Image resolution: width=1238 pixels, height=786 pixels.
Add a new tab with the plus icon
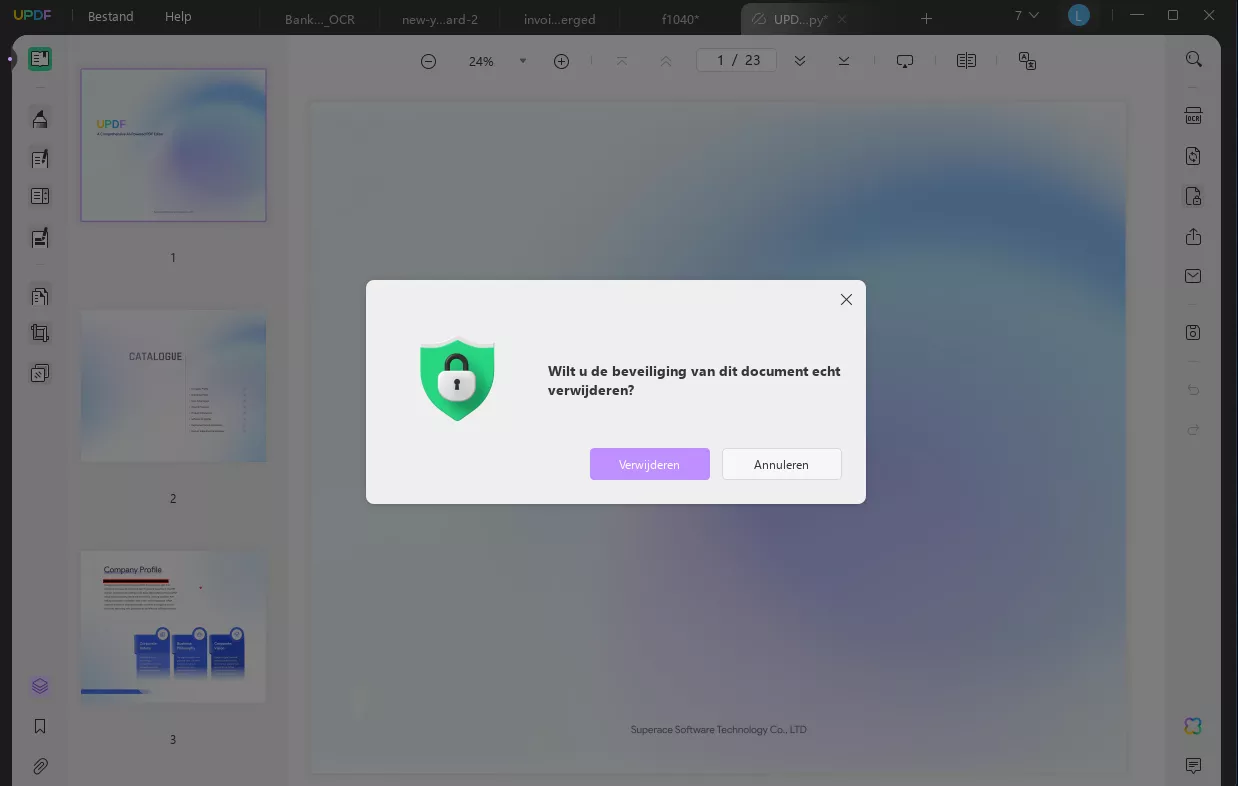[x=926, y=18]
